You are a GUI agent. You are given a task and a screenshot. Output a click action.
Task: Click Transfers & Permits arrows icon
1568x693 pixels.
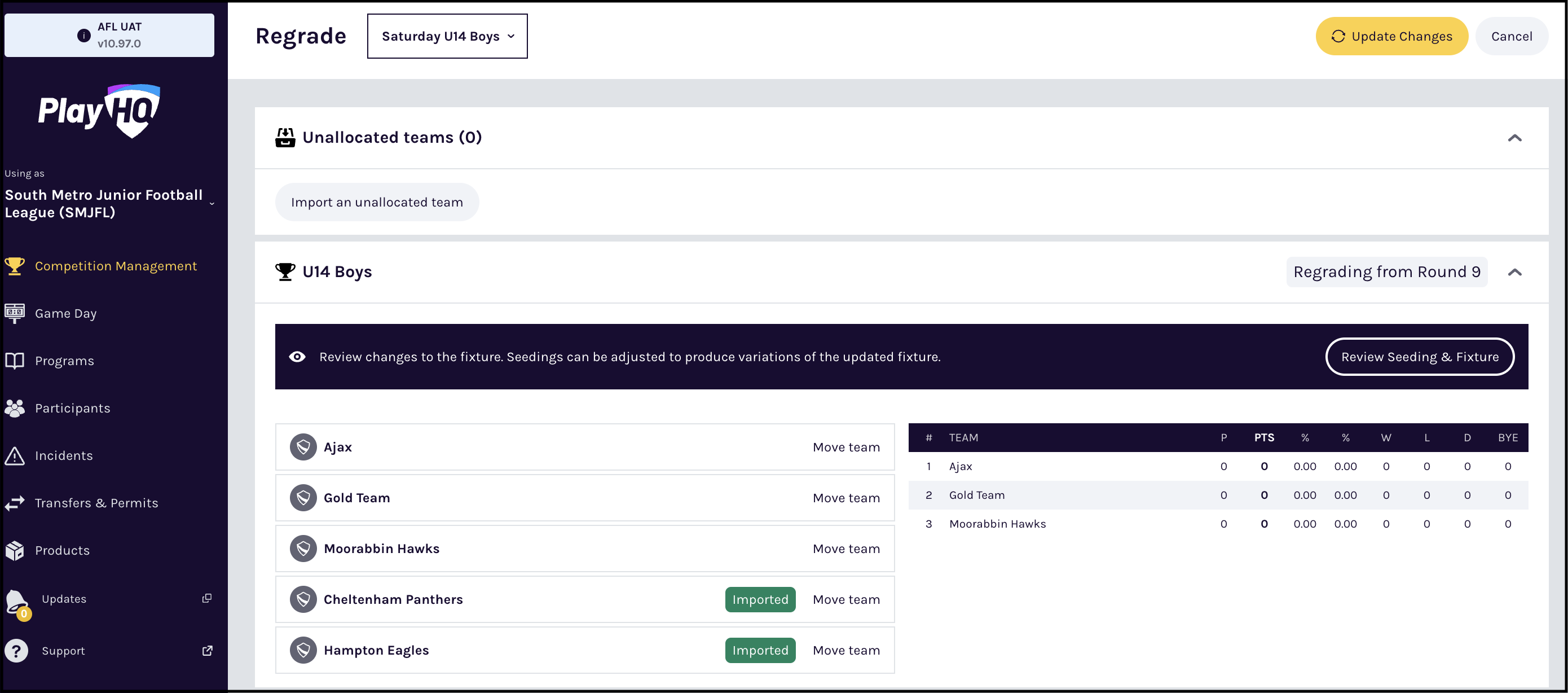tap(15, 503)
